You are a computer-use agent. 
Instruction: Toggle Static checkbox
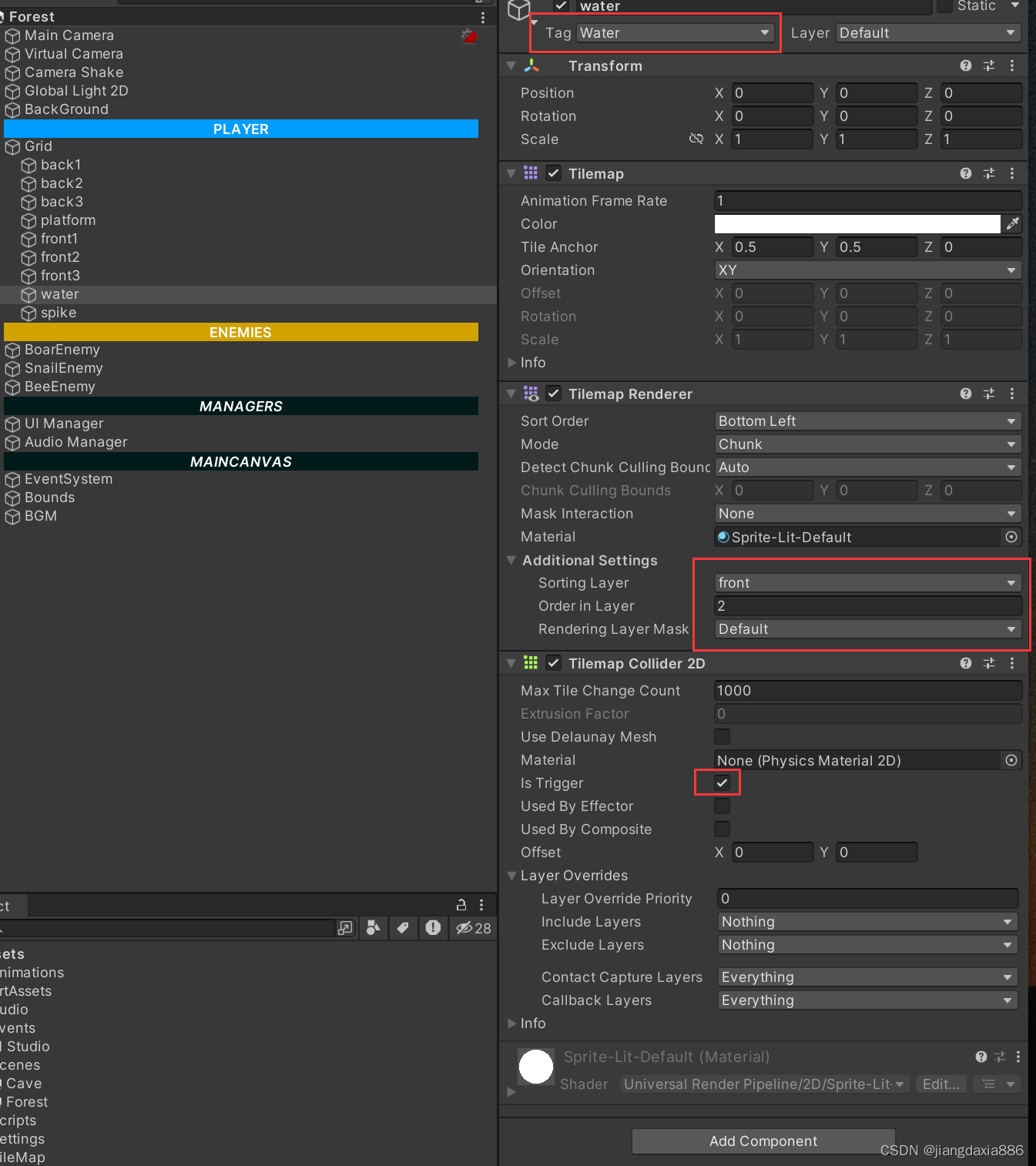pyautogui.click(x=944, y=6)
